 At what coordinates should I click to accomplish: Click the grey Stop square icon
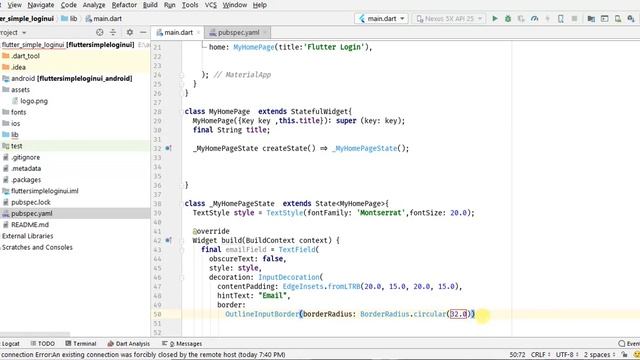point(574,19)
